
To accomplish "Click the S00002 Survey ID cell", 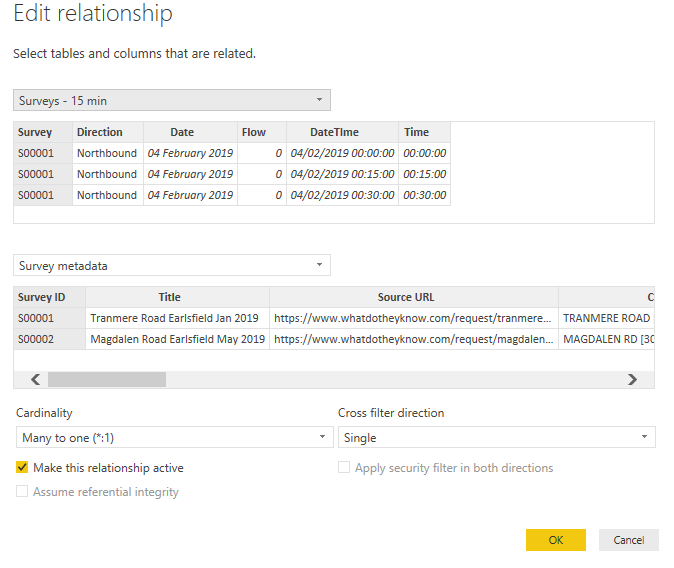I will [x=49, y=339].
